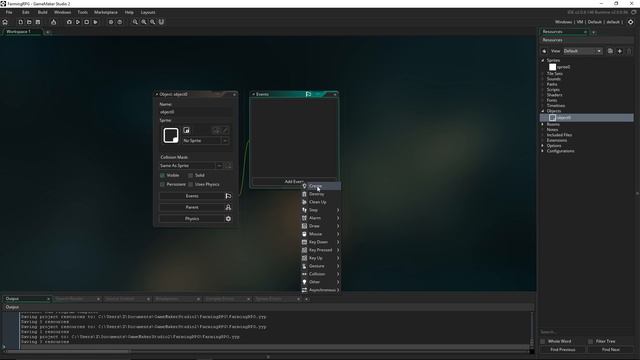Click the new group folder icon in Resources
Viewport: 640px width, 360px height.
click(610, 51)
